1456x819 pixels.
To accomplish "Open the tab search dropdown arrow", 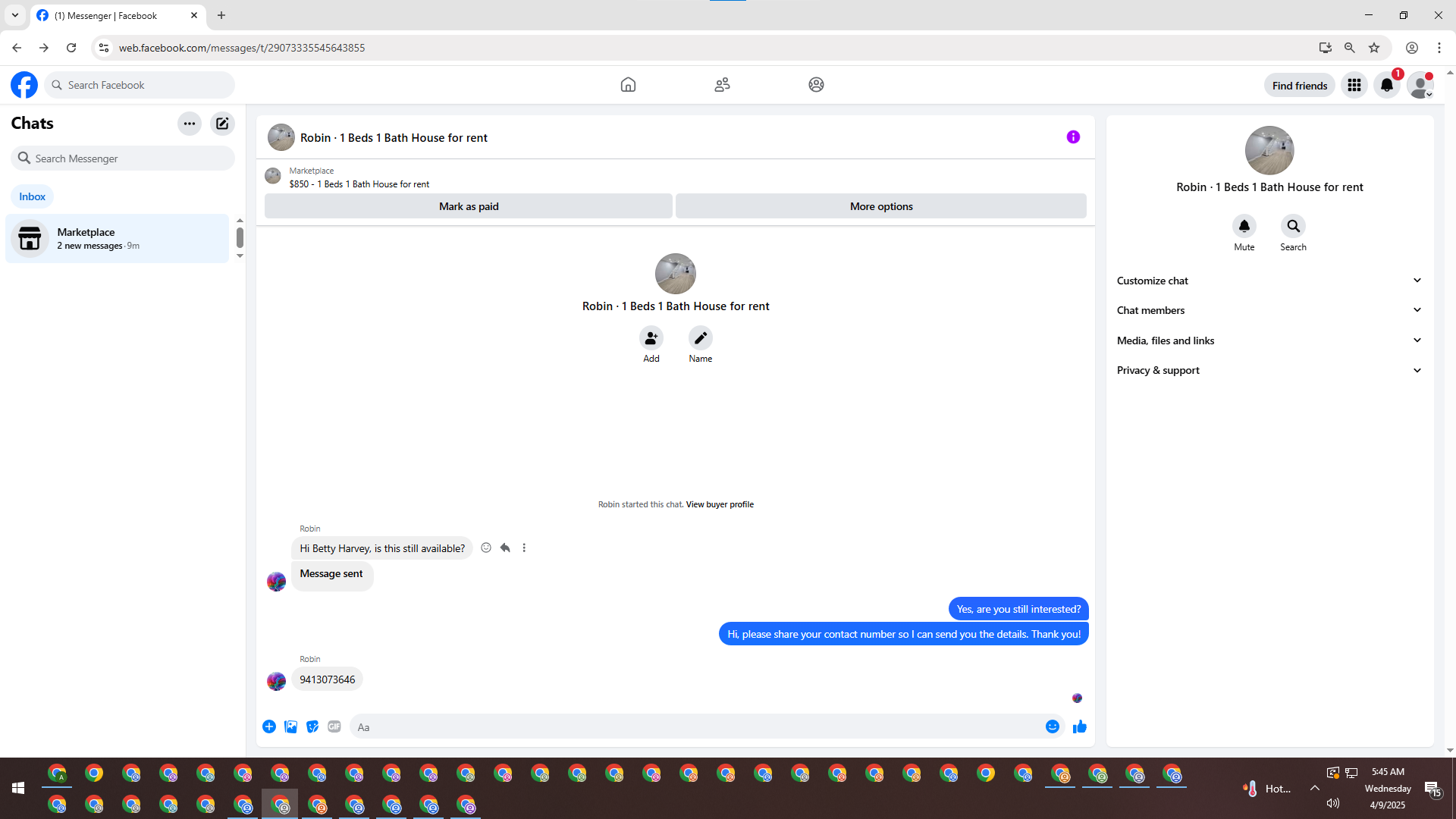I will click(15, 15).
